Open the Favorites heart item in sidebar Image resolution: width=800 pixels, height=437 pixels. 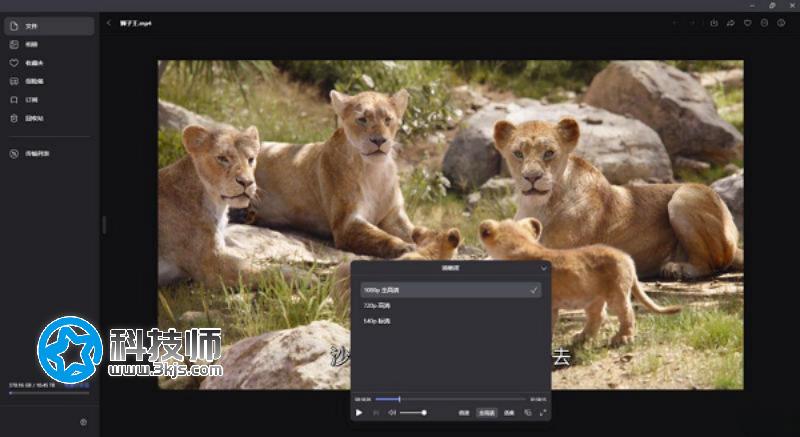click(x=49, y=63)
